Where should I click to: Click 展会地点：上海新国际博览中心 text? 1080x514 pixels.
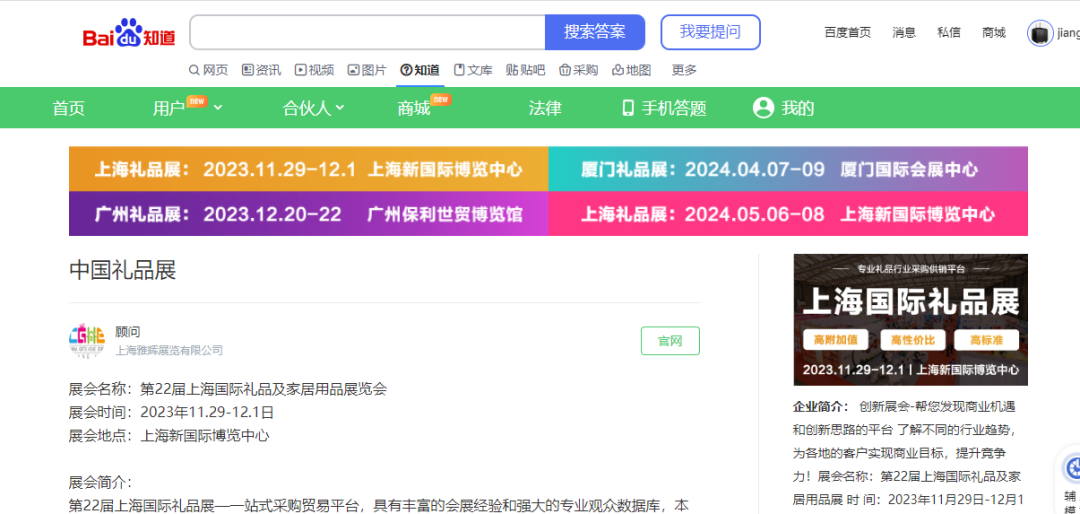[169, 435]
